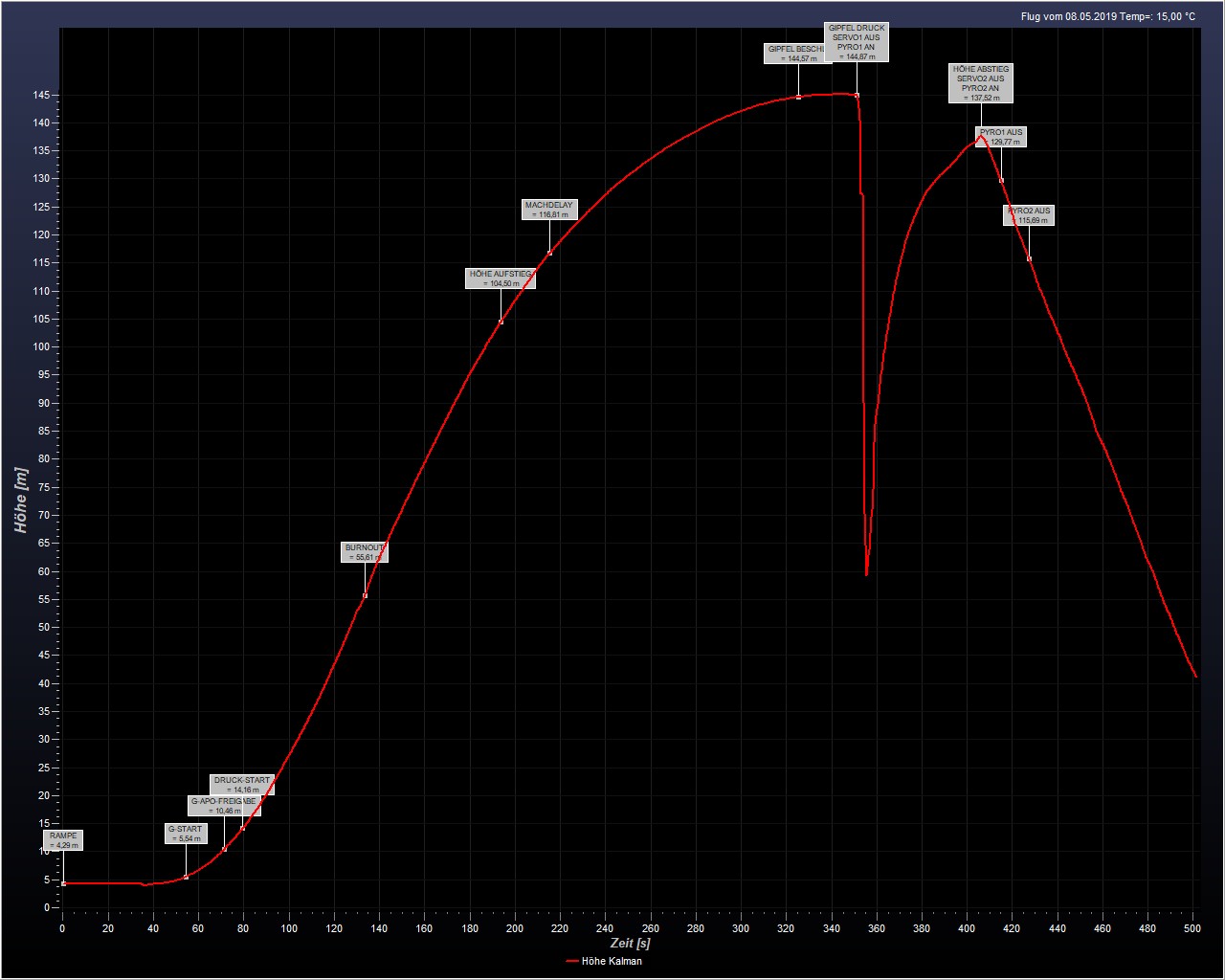Select the HÖHE ABSTIEG SERVO2 AUS label

click(980, 83)
